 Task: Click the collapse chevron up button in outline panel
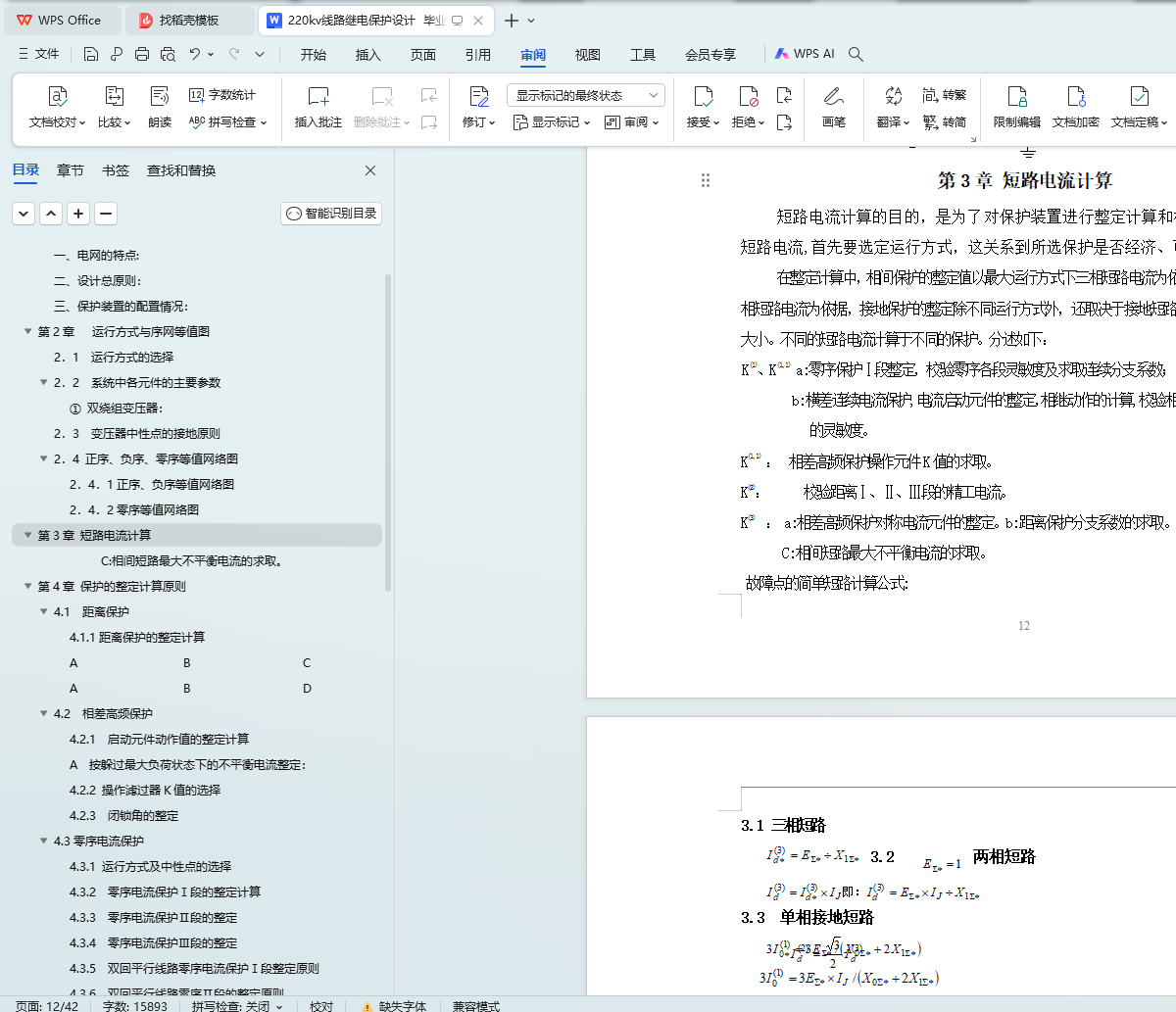pyautogui.click(x=51, y=213)
